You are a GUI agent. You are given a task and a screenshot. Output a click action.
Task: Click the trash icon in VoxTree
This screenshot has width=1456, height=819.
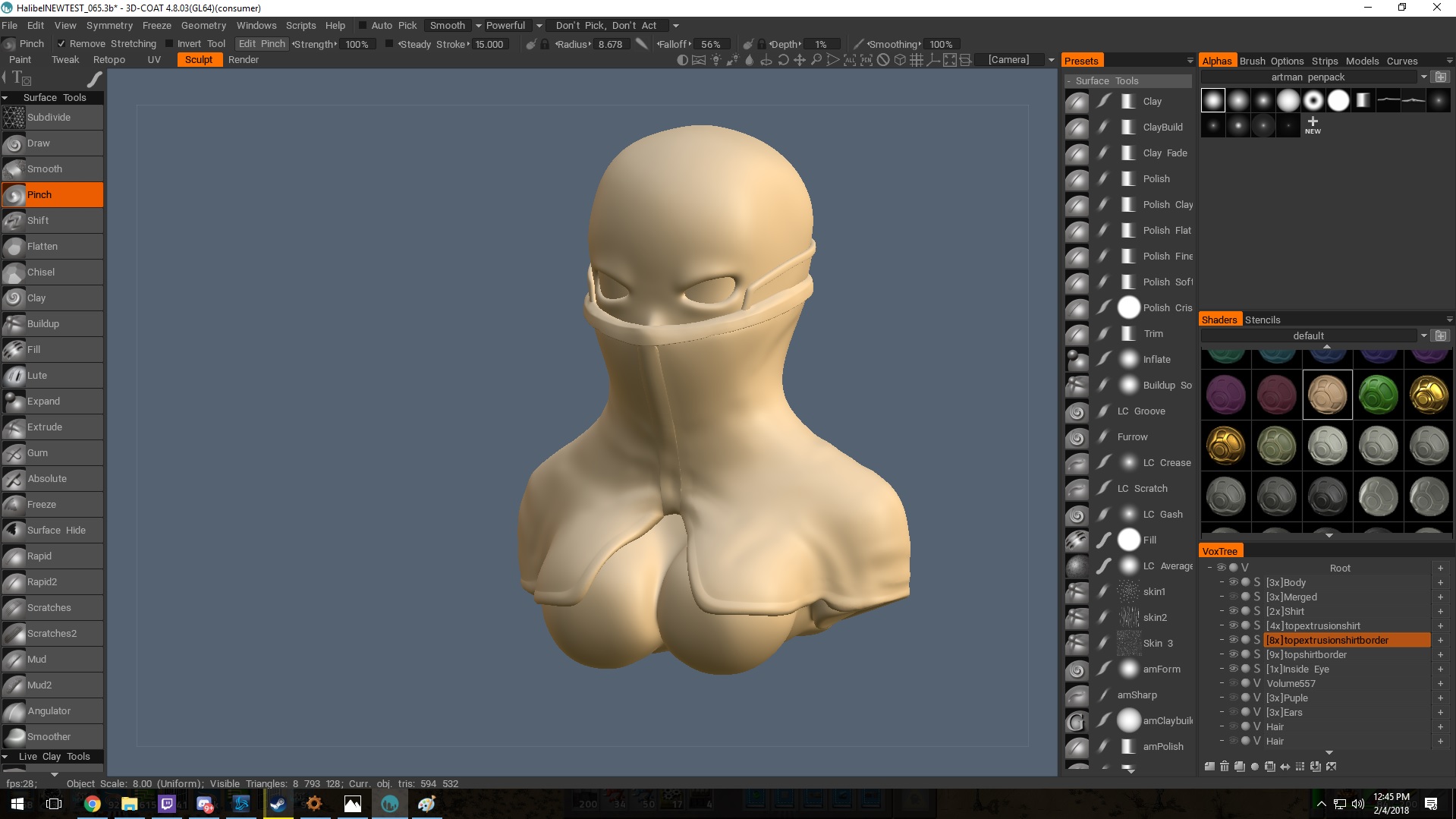(1224, 767)
